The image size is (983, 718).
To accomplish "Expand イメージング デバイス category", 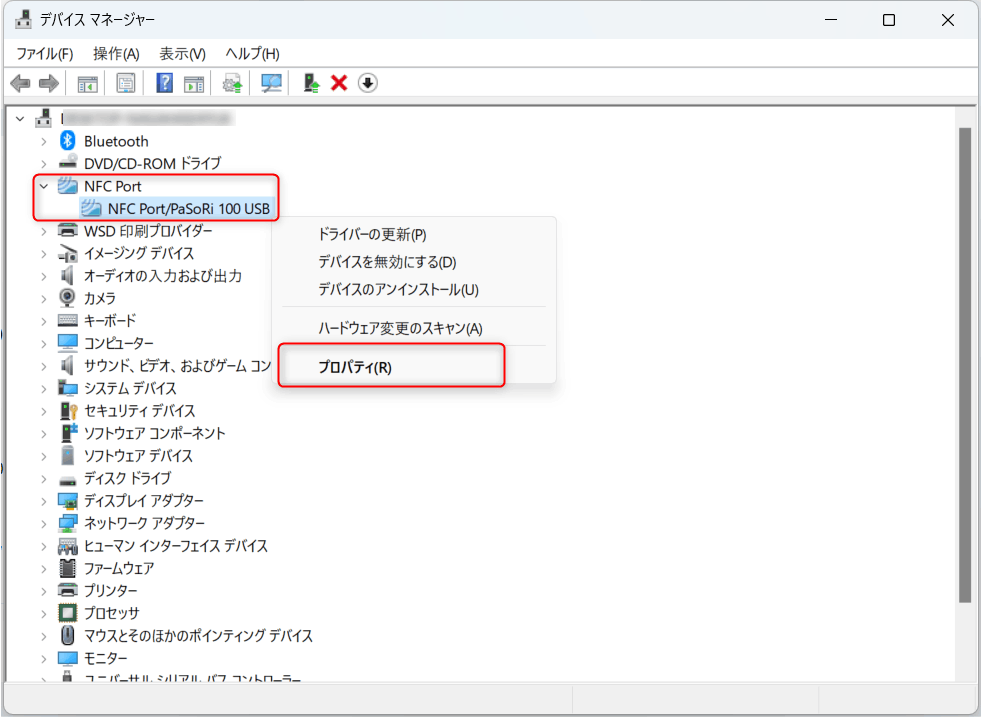I will point(43,254).
